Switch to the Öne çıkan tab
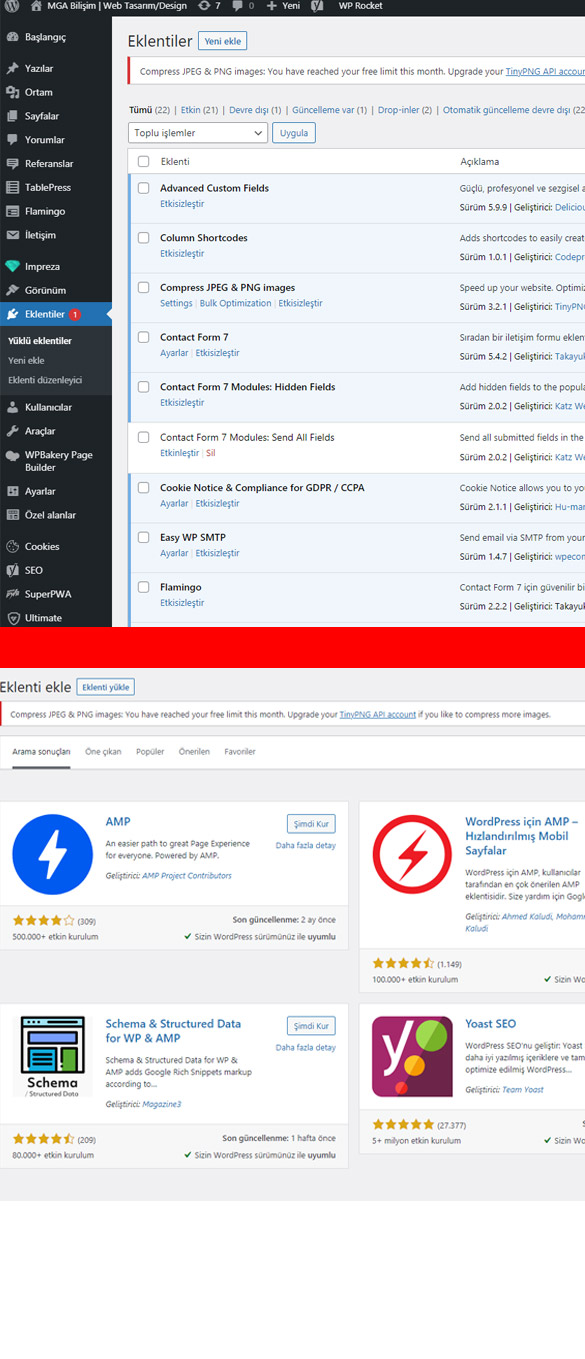 [103, 751]
